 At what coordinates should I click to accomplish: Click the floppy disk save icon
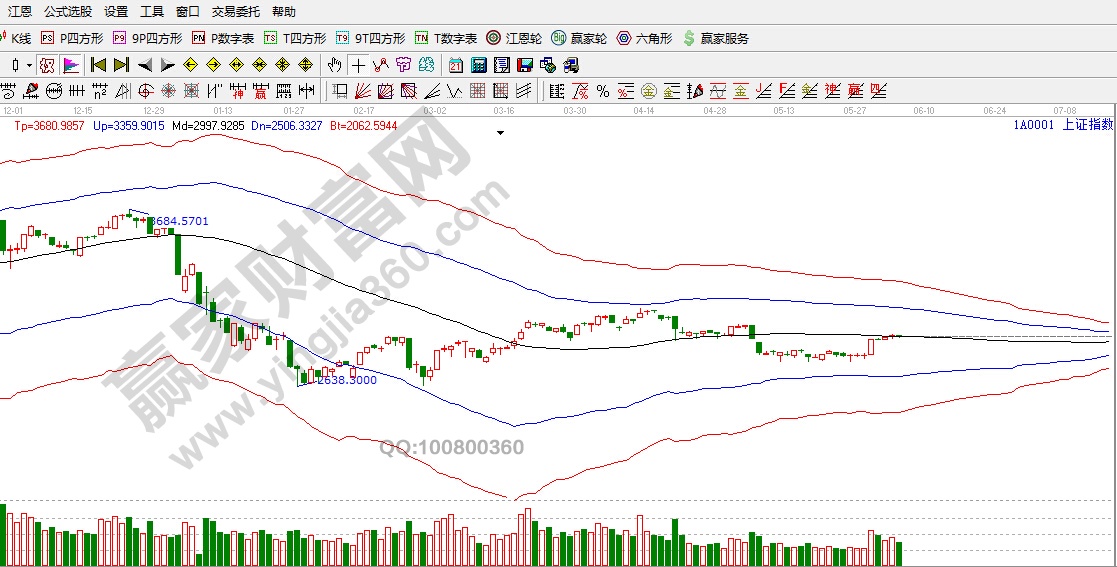point(525,65)
